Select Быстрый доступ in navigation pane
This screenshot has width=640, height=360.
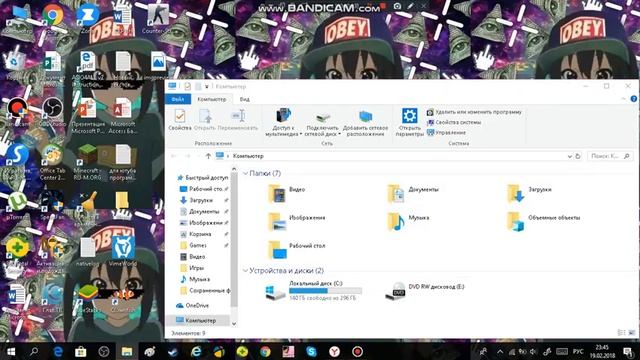coord(202,178)
